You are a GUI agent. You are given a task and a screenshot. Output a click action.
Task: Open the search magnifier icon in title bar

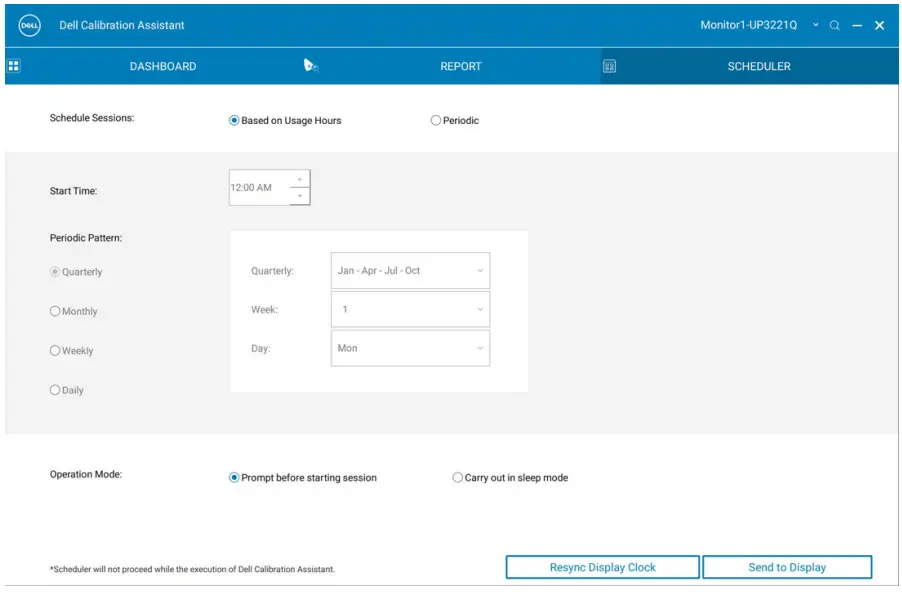coord(834,25)
